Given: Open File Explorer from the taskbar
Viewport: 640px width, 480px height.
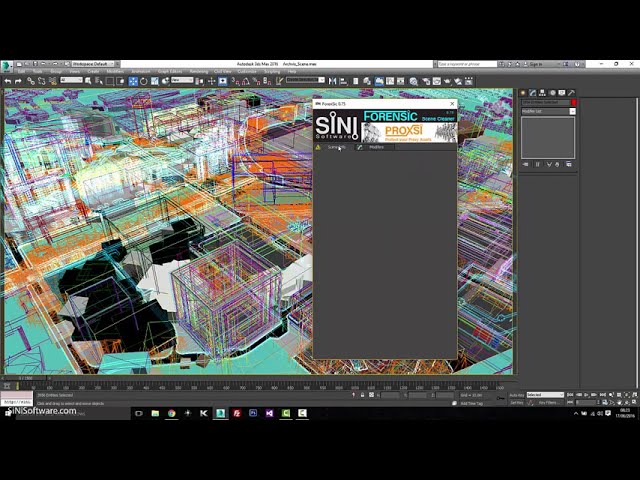Looking at the screenshot, I should point(155,413).
